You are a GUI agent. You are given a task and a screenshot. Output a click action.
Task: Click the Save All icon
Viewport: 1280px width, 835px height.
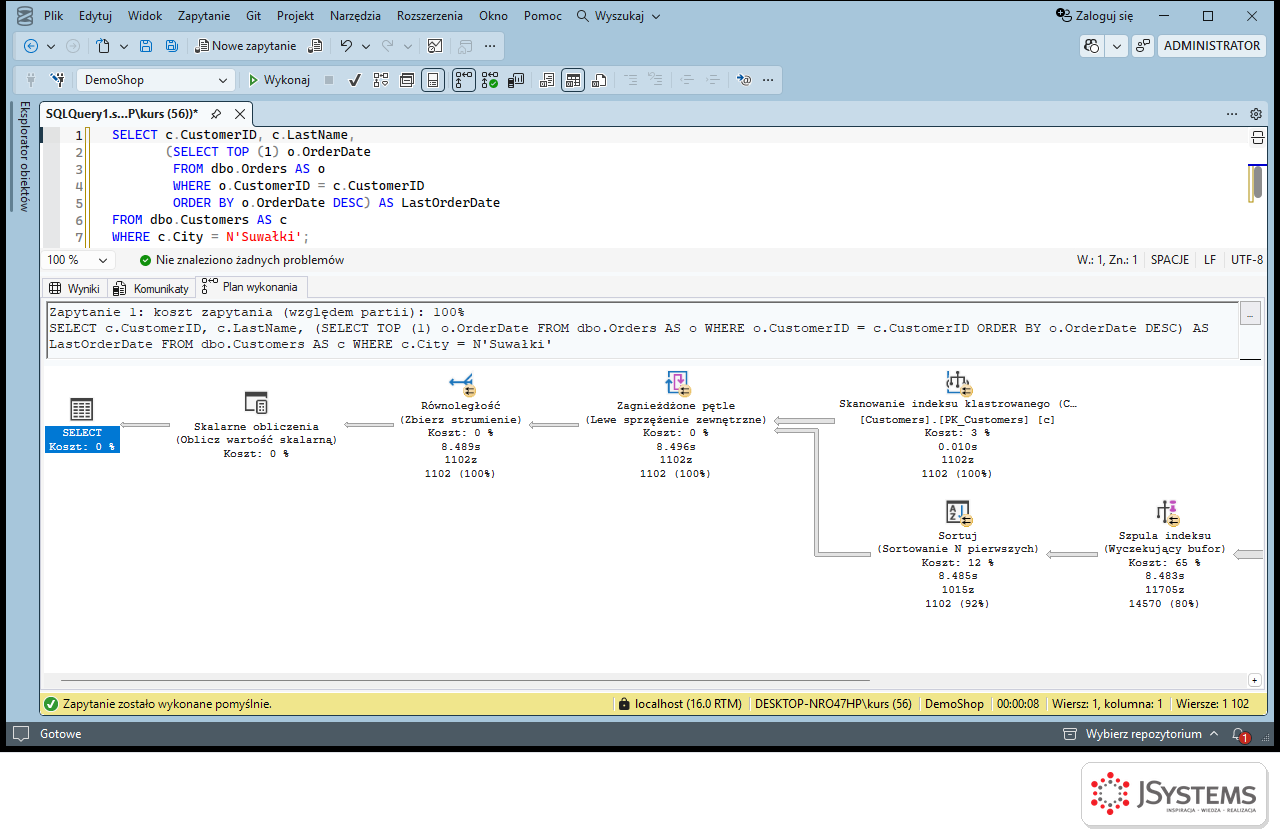tap(172, 46)
